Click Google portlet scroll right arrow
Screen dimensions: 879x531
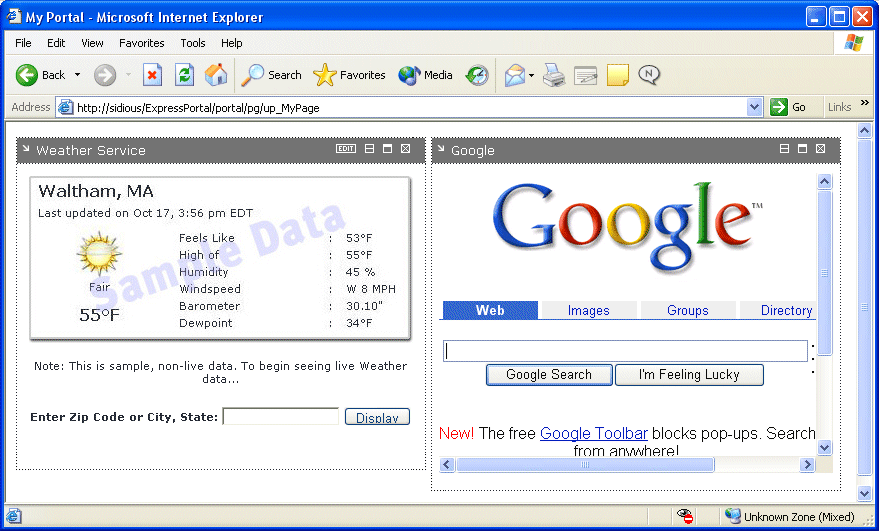tap(807, 464)
